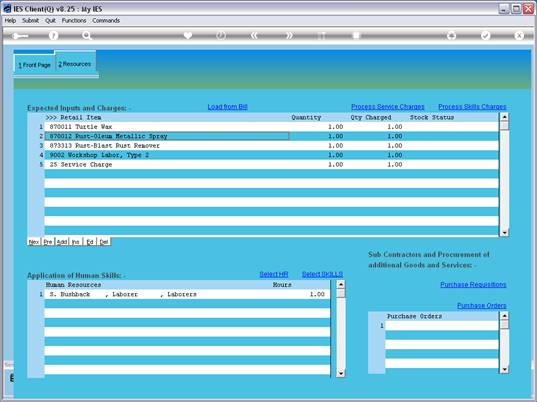Screen dimensions: 537x402
Task: Click the checkmark submit icon
Action: [x=485, y=35]
